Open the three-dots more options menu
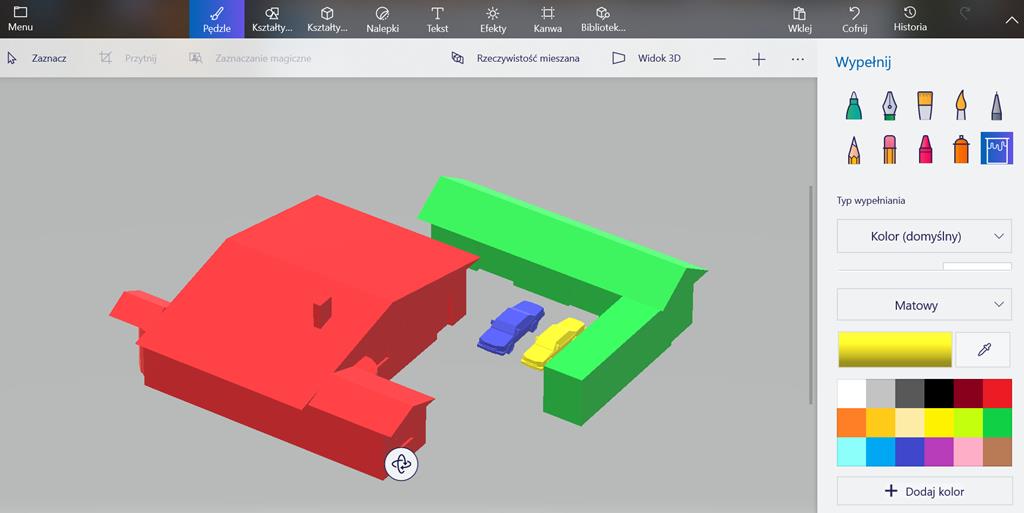Viewport: 1024px width, 513px height. (x=797, y=59)
